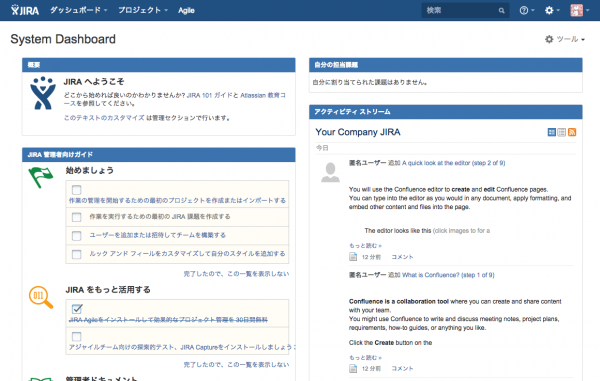Image resolution: width=600 pixels, height=381 pixels.
Task: Click the user avatar in header
Action: (576, 10)
